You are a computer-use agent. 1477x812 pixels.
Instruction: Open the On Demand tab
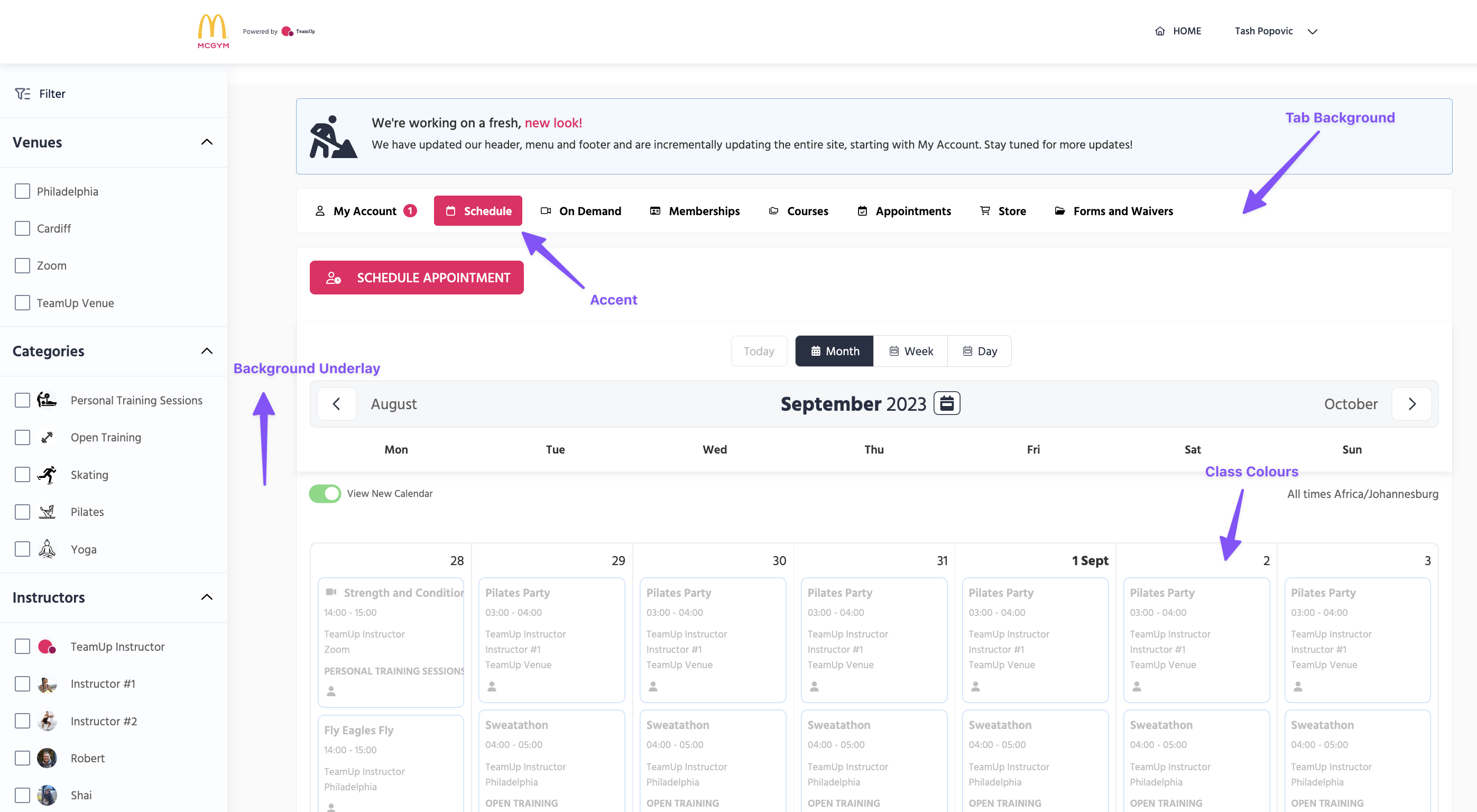pos(580,210)
